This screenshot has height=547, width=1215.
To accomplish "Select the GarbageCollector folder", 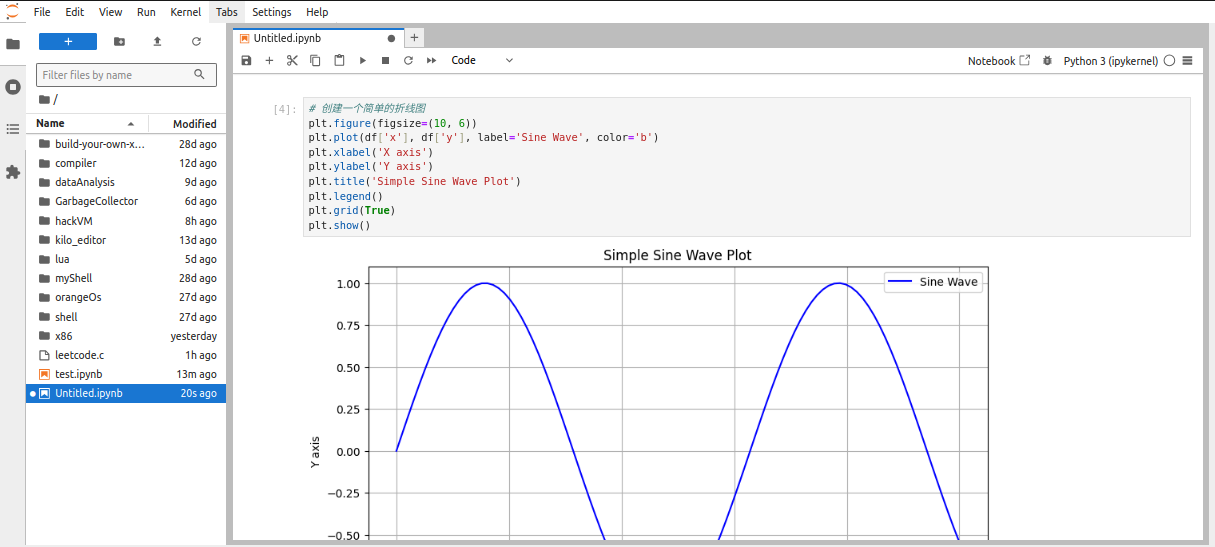I will coord(126,201).
